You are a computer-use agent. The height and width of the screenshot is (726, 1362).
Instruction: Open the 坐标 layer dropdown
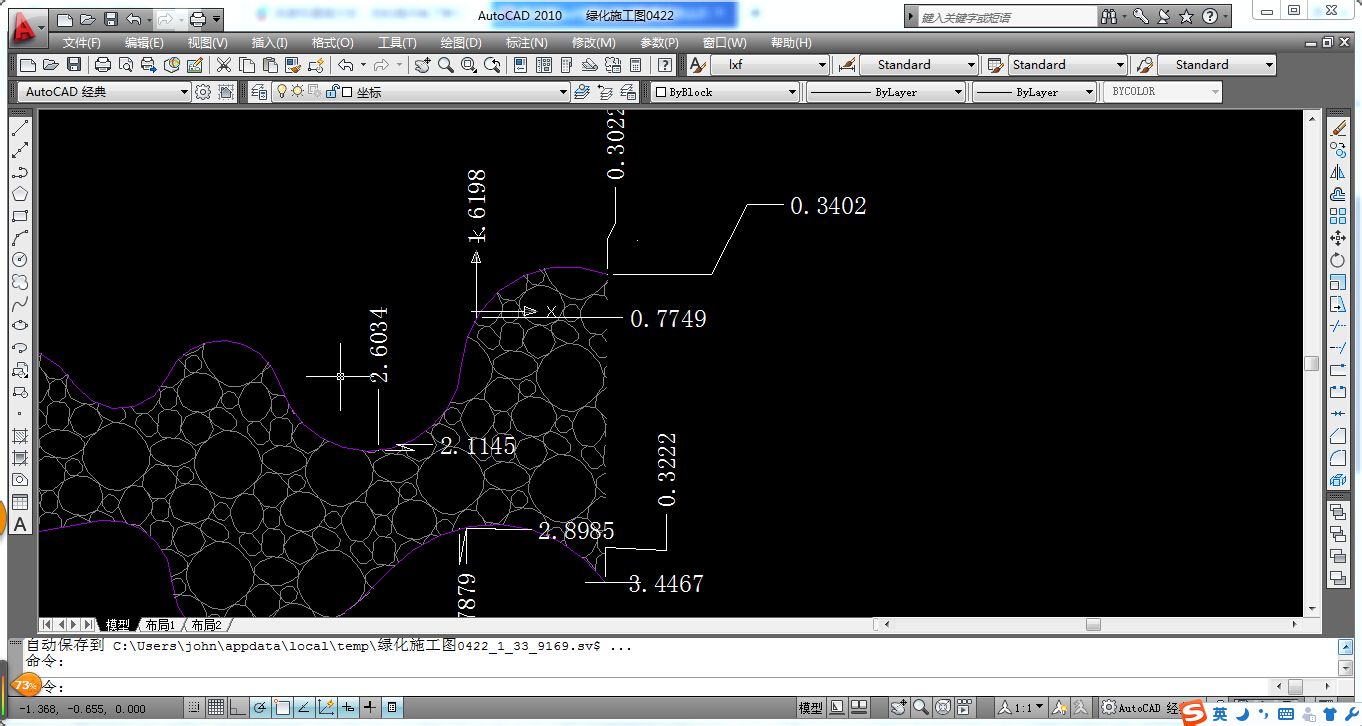[420, 92]
